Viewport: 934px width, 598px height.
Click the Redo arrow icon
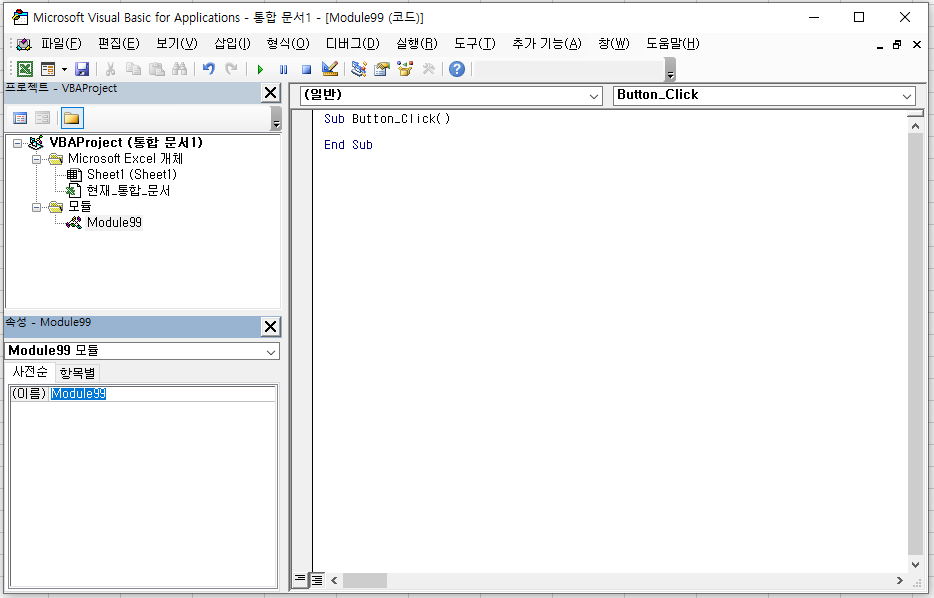tap(231, 69)
